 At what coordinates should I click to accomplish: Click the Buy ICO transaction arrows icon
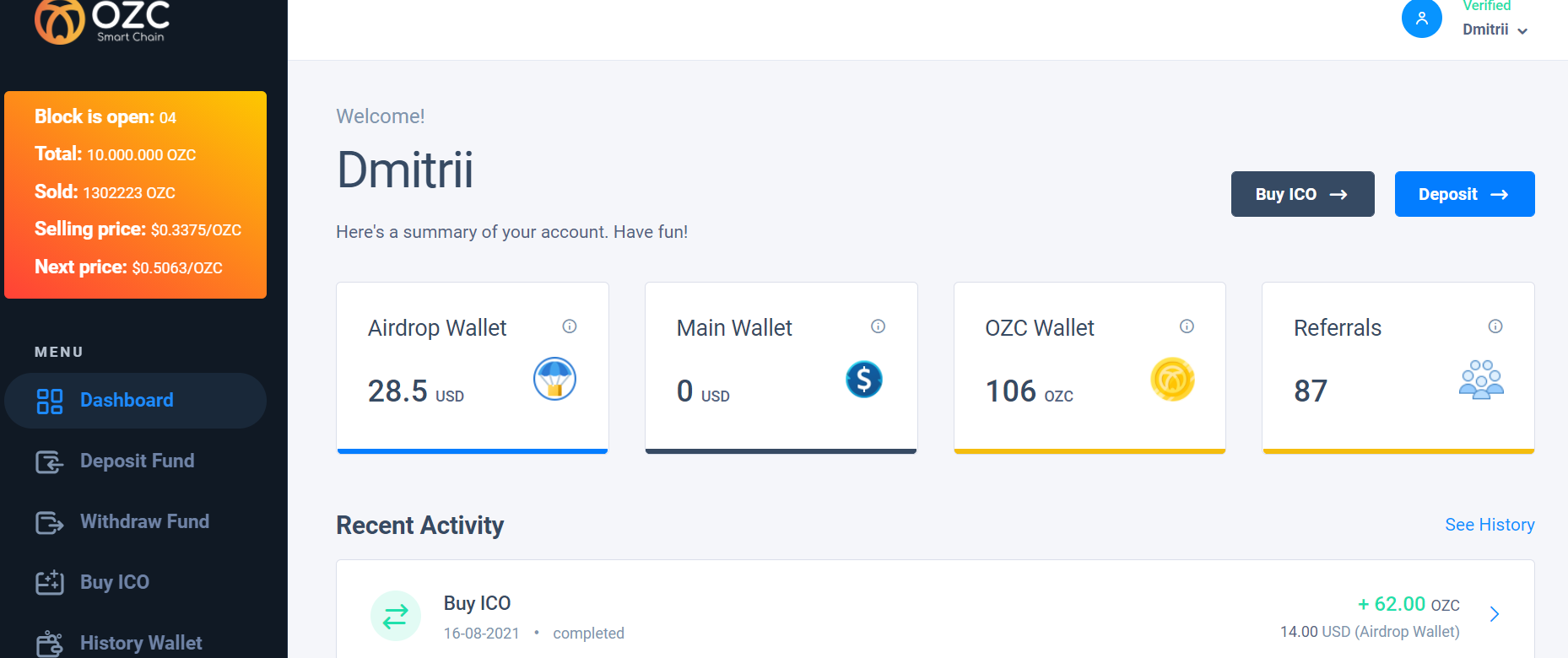click(x=395, y=616)
